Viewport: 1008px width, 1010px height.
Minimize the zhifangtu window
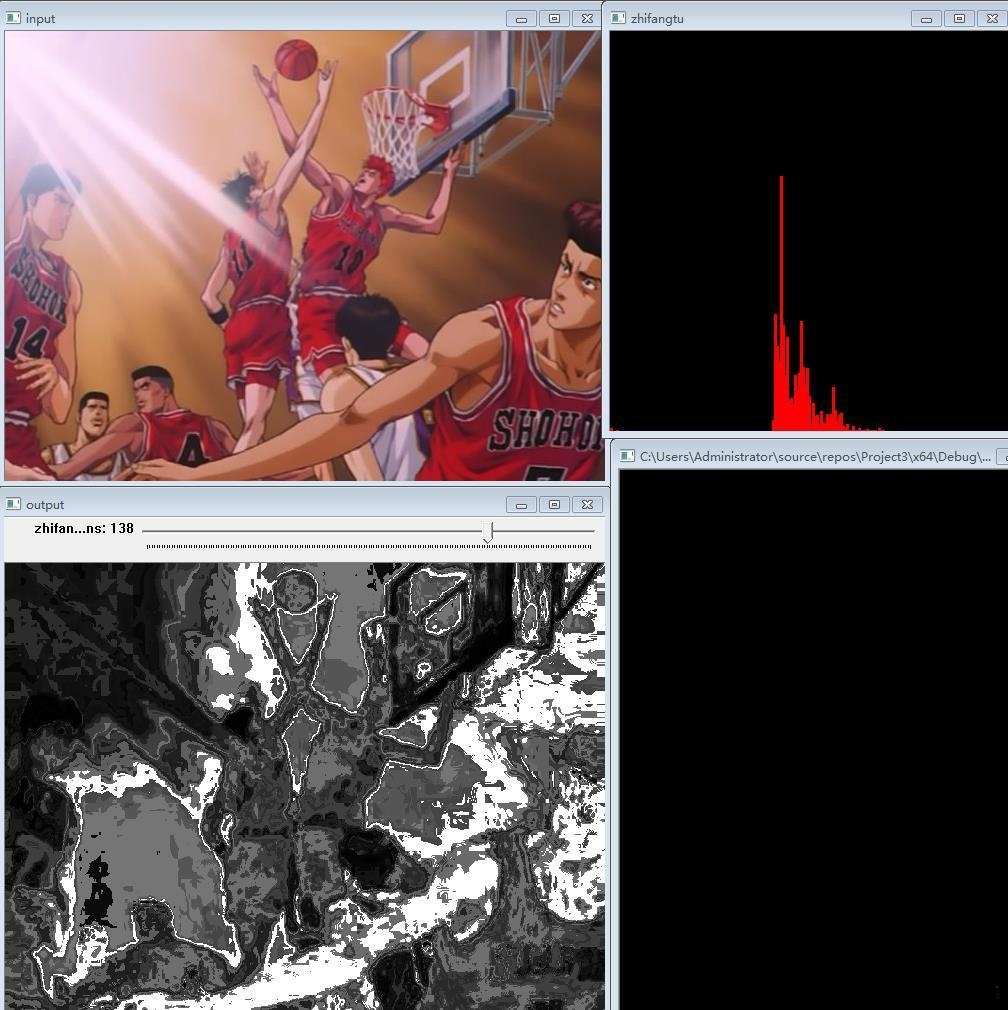click(x=926, y=19)
